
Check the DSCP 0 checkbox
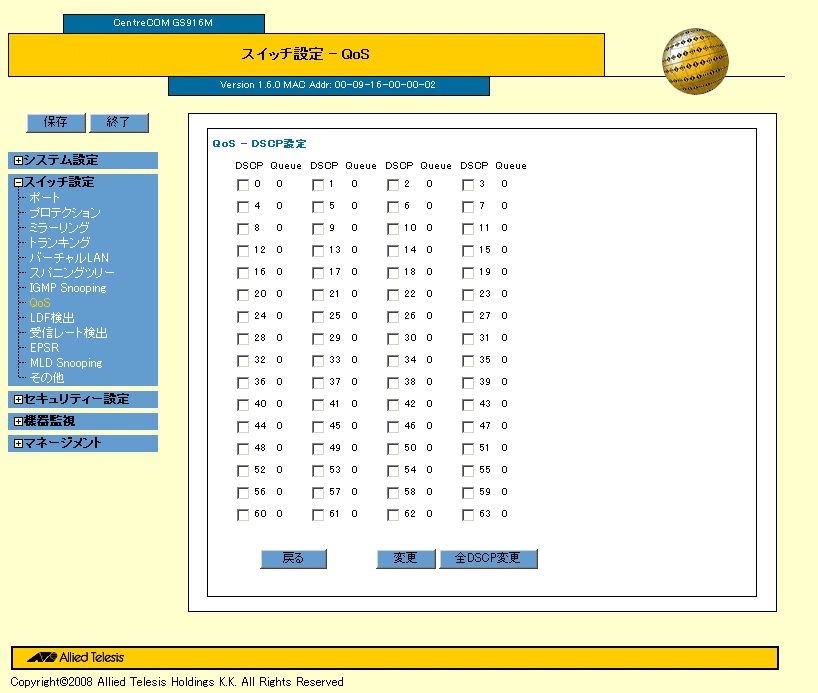[x=243, y=184]
